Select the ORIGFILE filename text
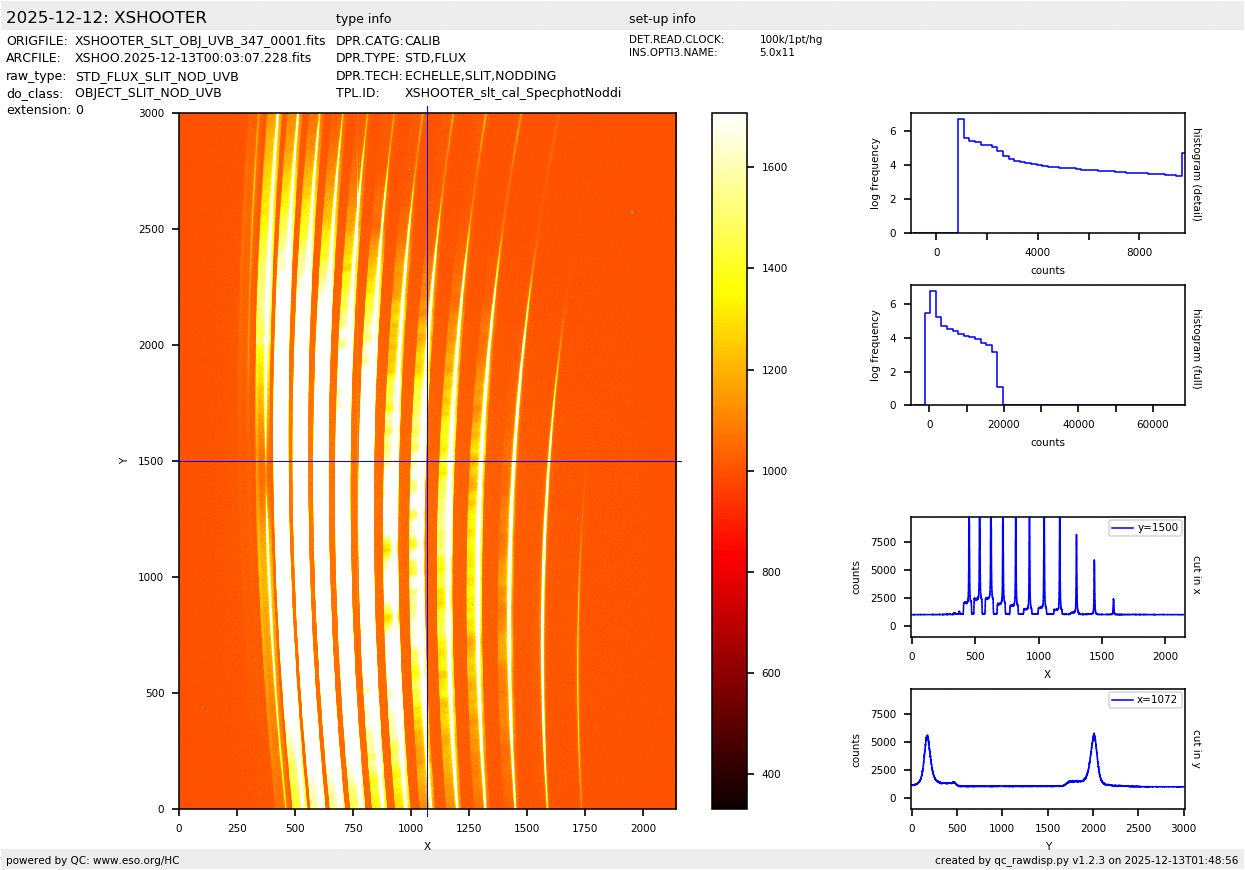Viewport: 1245px width, 870px height. click(x=200, y=41)
